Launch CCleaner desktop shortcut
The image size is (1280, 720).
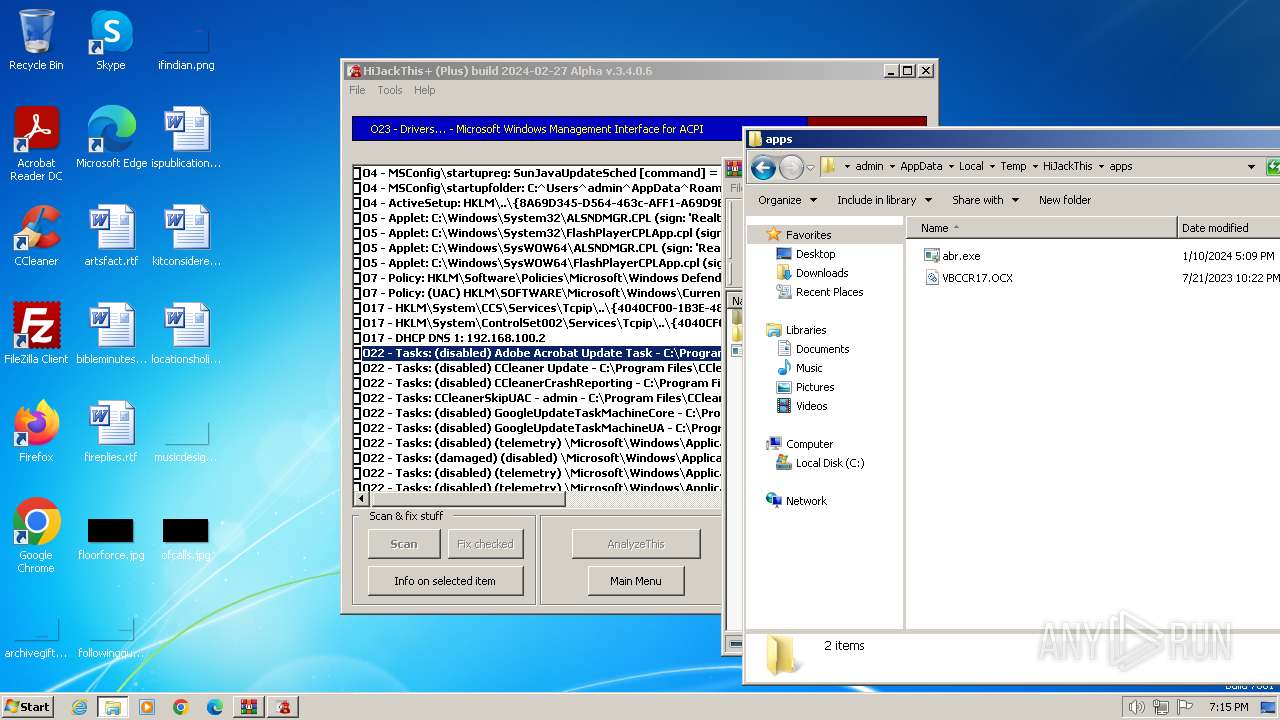(x=36, y=236)
